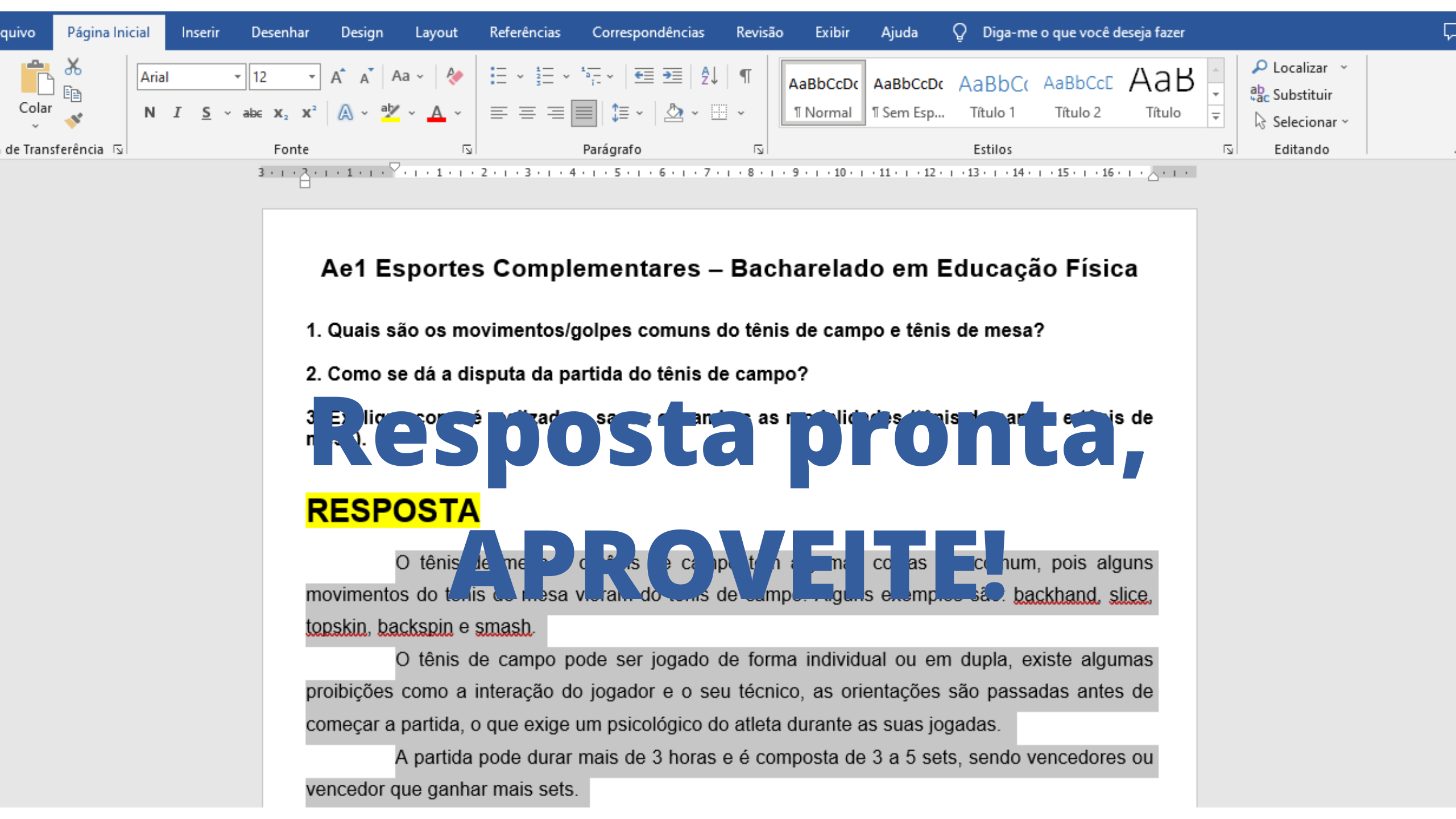The width and height of the screenshot is (1456, 819).
Task: Open the Inserir tab
Action: point(200,32)
